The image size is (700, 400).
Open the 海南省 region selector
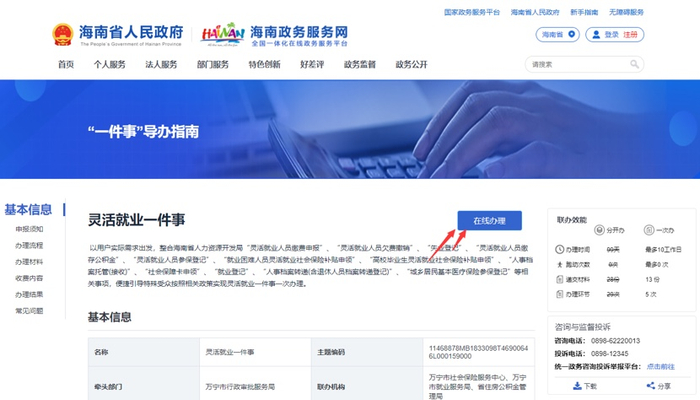[x=558, y=34]
